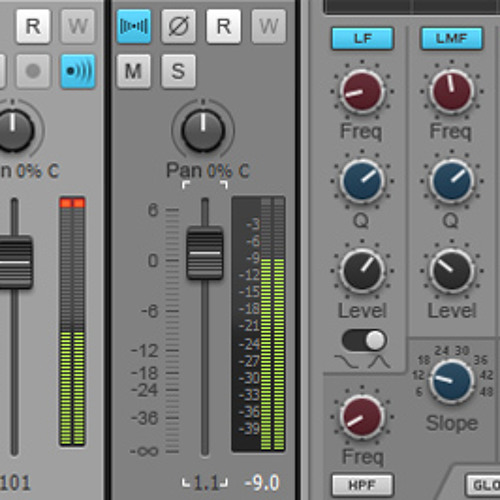This screenshot has height=500, width=500.
Task: Reset the left channel red clip indicators
Action: (72, 203)
